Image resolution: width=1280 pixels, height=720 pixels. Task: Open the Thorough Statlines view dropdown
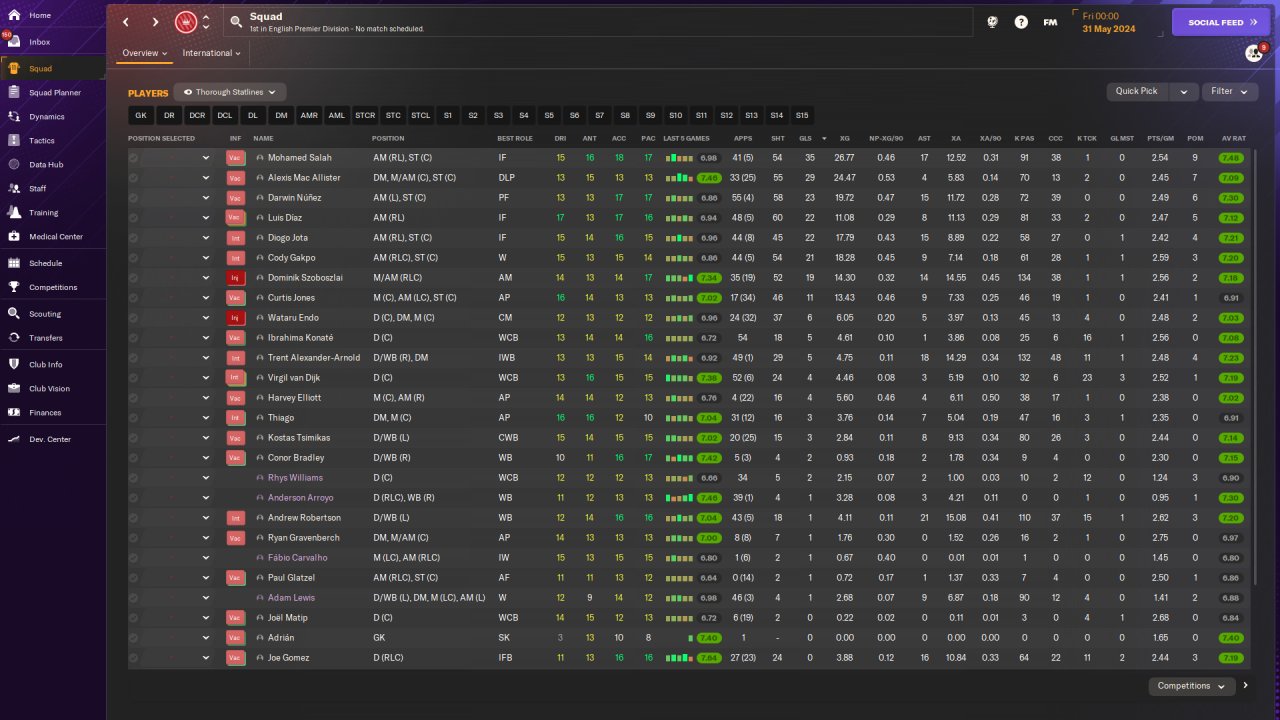(229, 92)
